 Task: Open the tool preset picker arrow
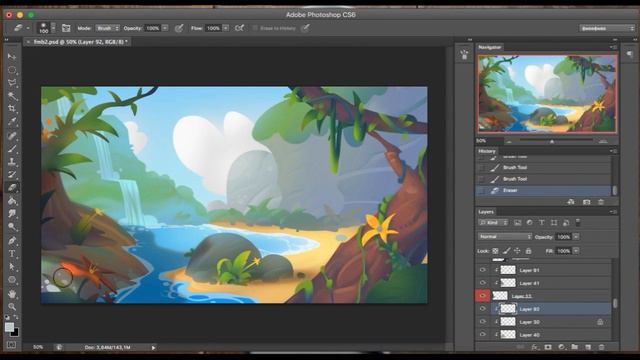[x=28, y=28]
